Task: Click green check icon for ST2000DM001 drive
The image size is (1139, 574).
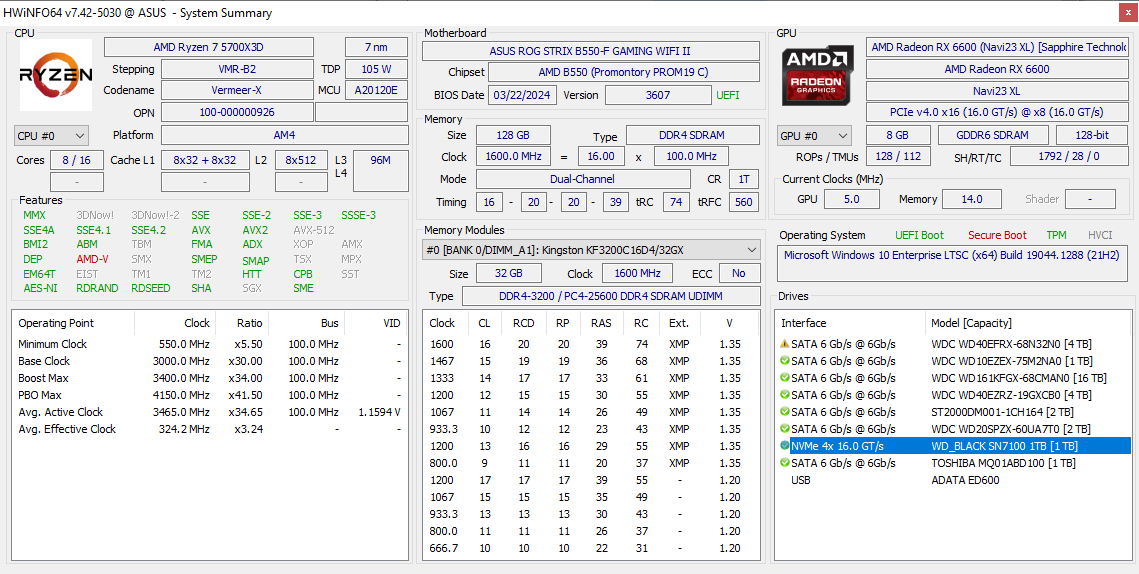Action: (785, 412)
